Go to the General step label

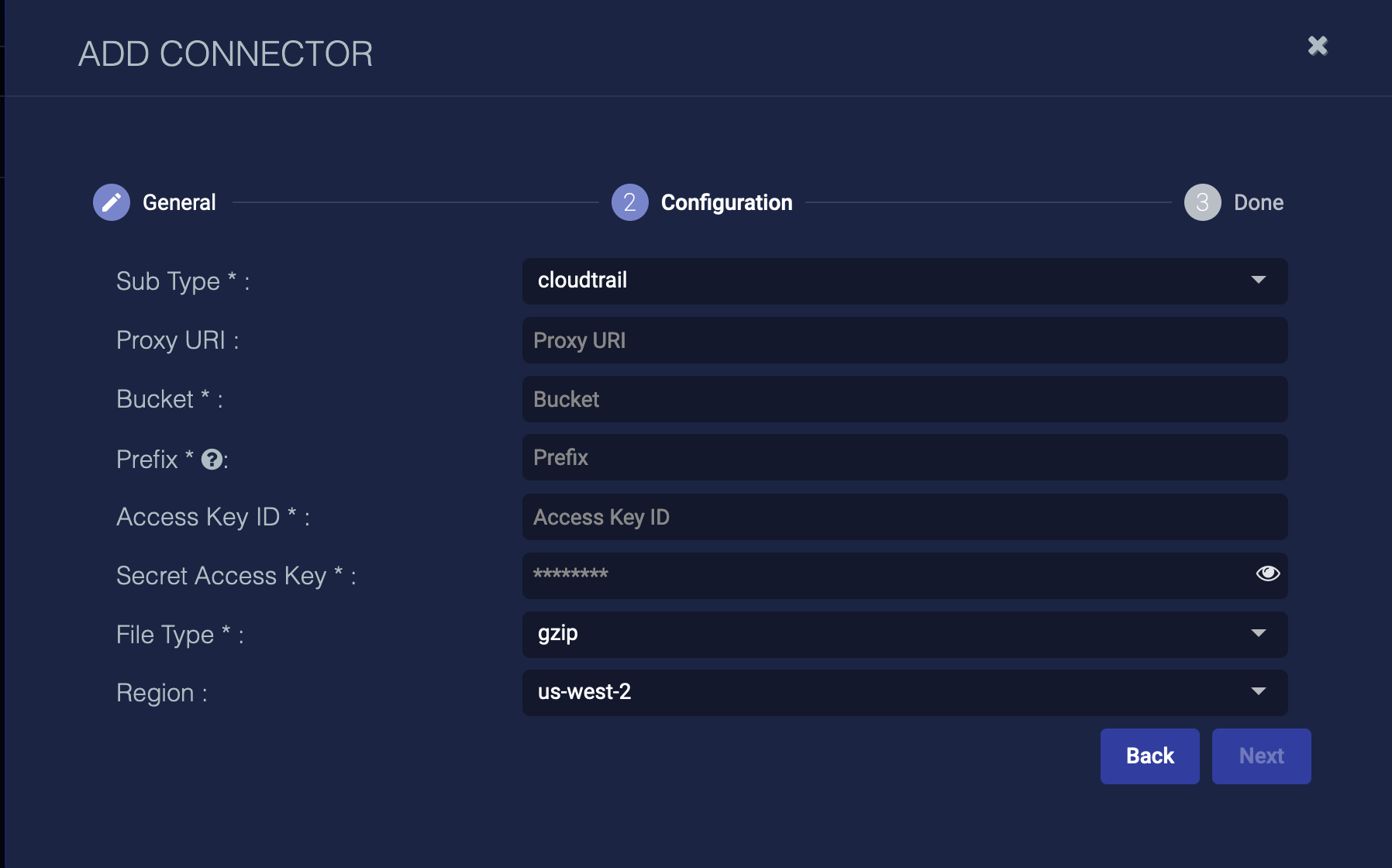pyautogui.click(x=179, y=202)
